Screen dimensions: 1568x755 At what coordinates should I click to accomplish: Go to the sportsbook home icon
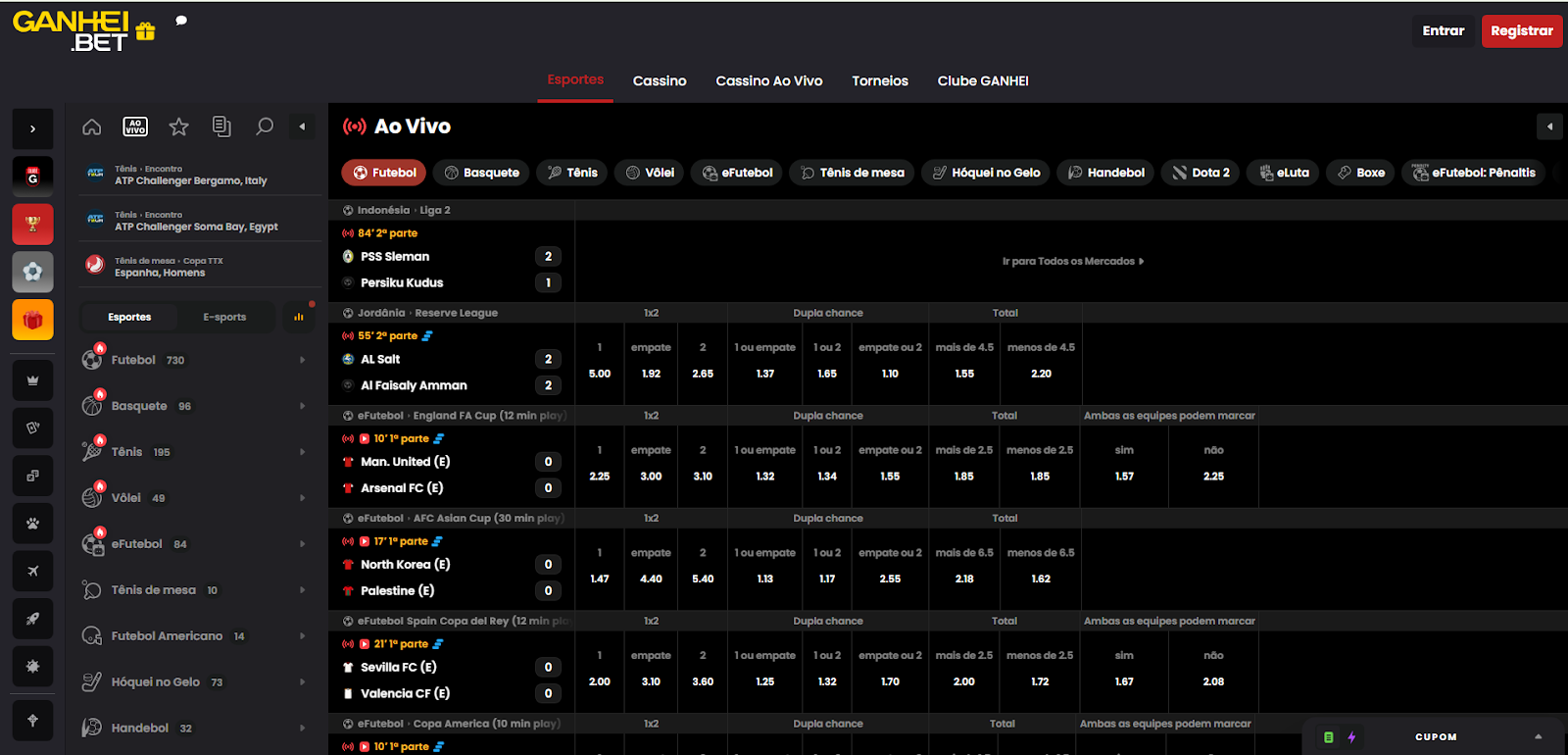click(92, 126)
